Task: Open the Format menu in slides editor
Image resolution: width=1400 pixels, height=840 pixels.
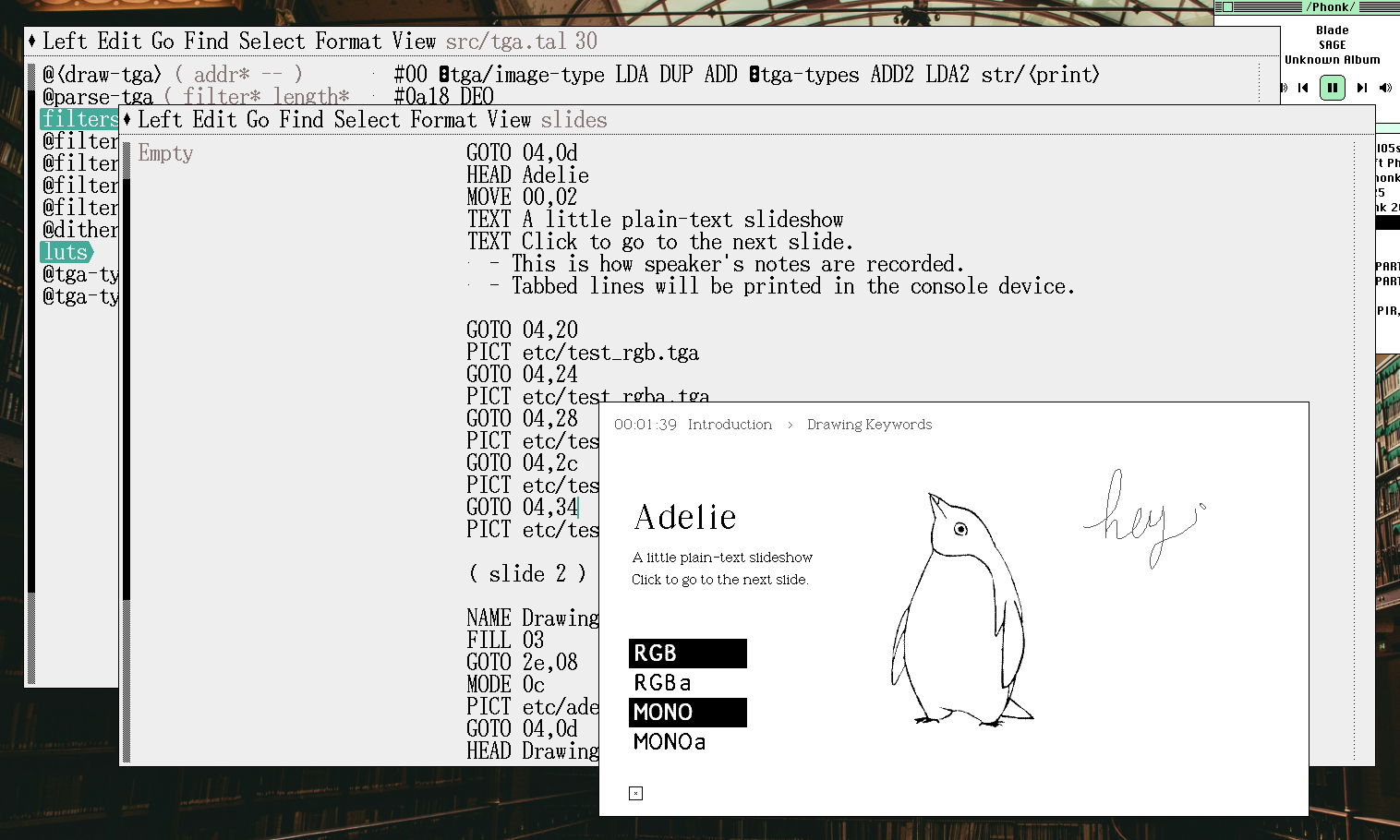Action: tap(443, 120)
